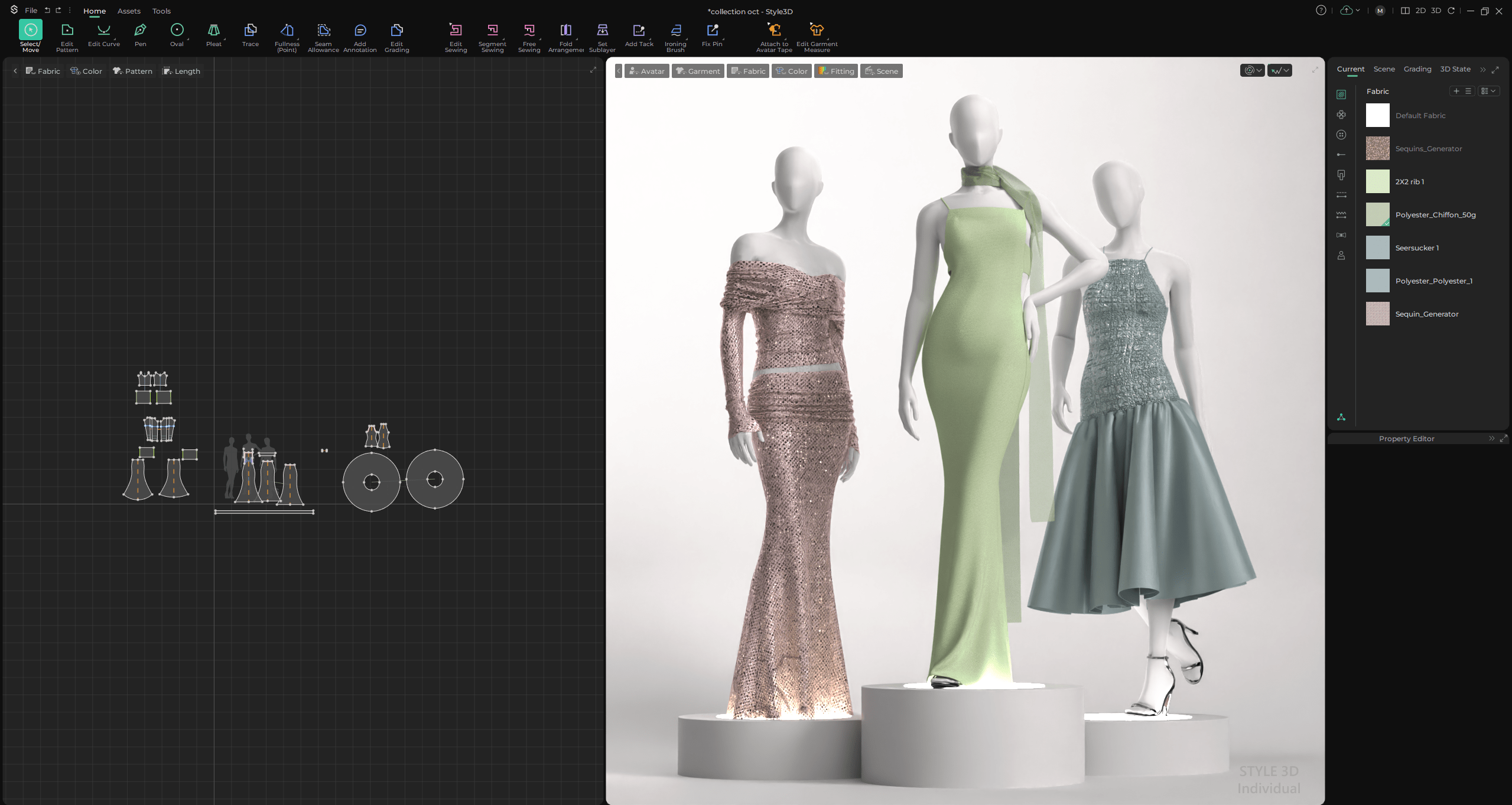Select the Polyester_Chiffon_50g fabric swatch

click(x=1377, y=214)
